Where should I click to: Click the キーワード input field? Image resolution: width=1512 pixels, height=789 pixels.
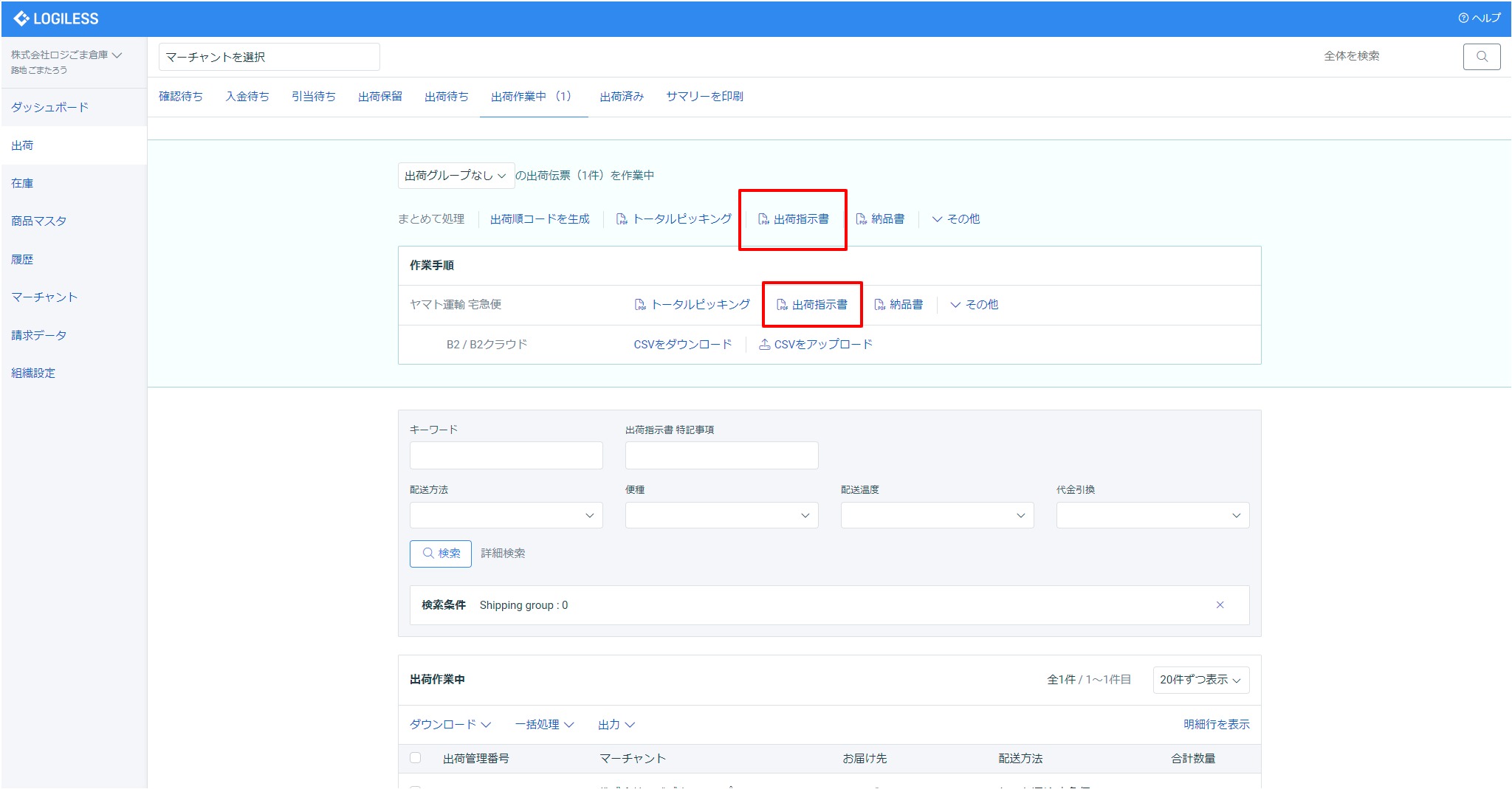point(506,455)
